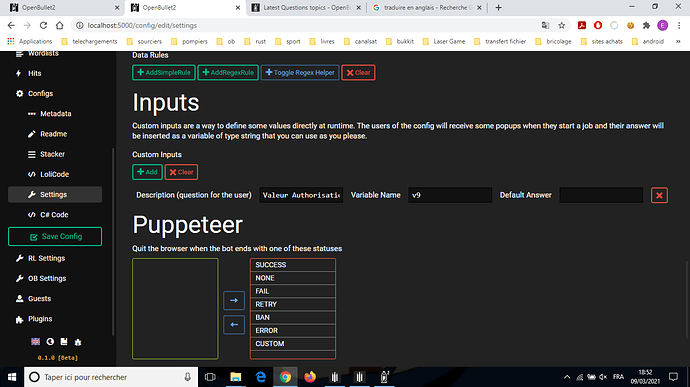
Task: Switch language using the UK flag icon
Action: tap(36, 342)
